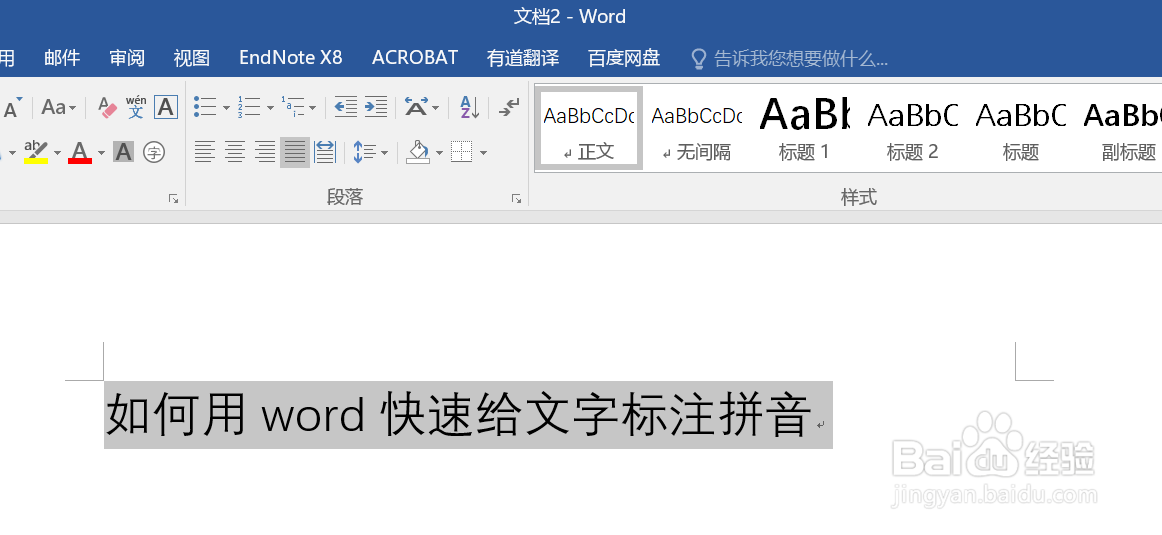The height and width of the screenshot is (535, 1162).
Task: Open line and paragraph spacing
Action: (x=370, y=153)
